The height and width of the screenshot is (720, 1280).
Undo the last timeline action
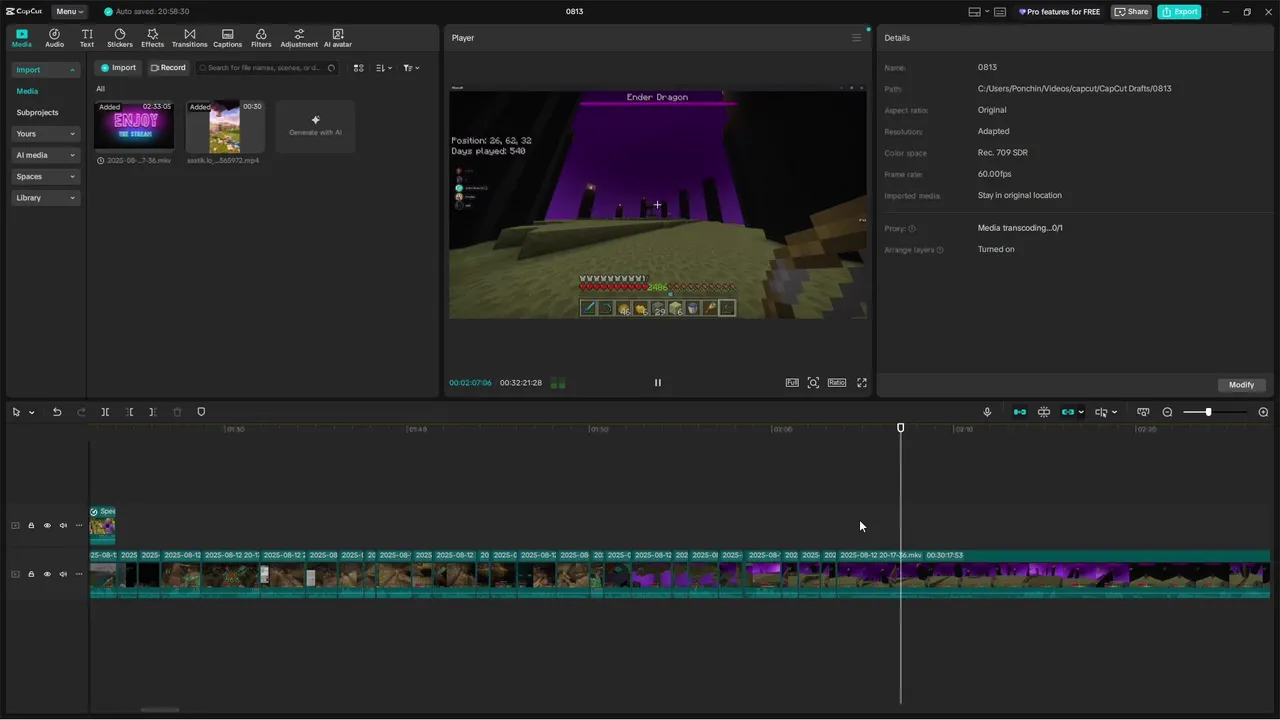point(57,412)
